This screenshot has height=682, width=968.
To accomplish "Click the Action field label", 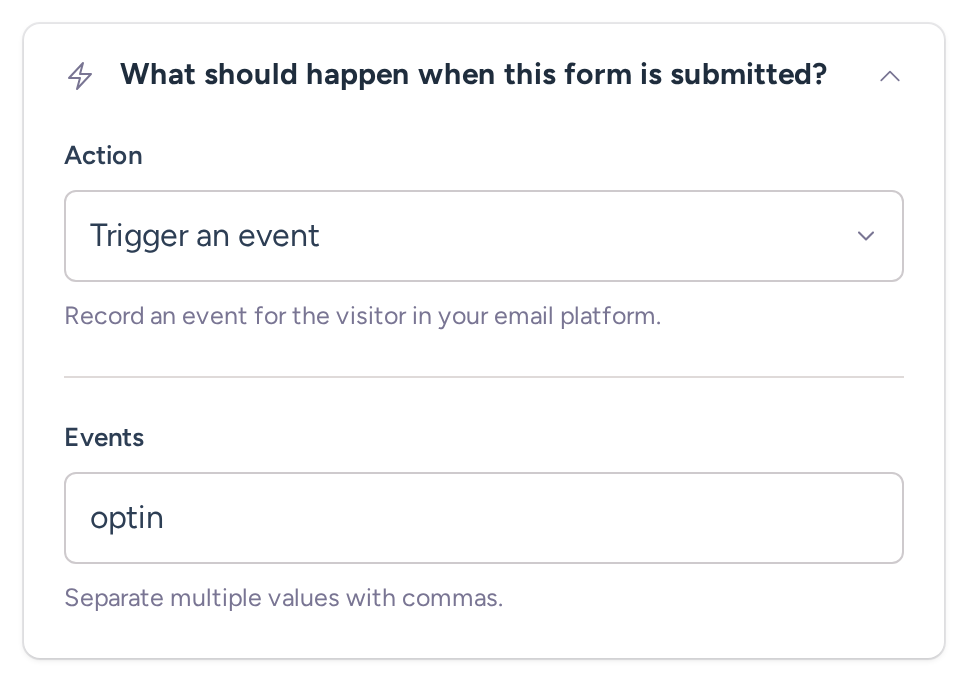I will click(x=104, y=156).
